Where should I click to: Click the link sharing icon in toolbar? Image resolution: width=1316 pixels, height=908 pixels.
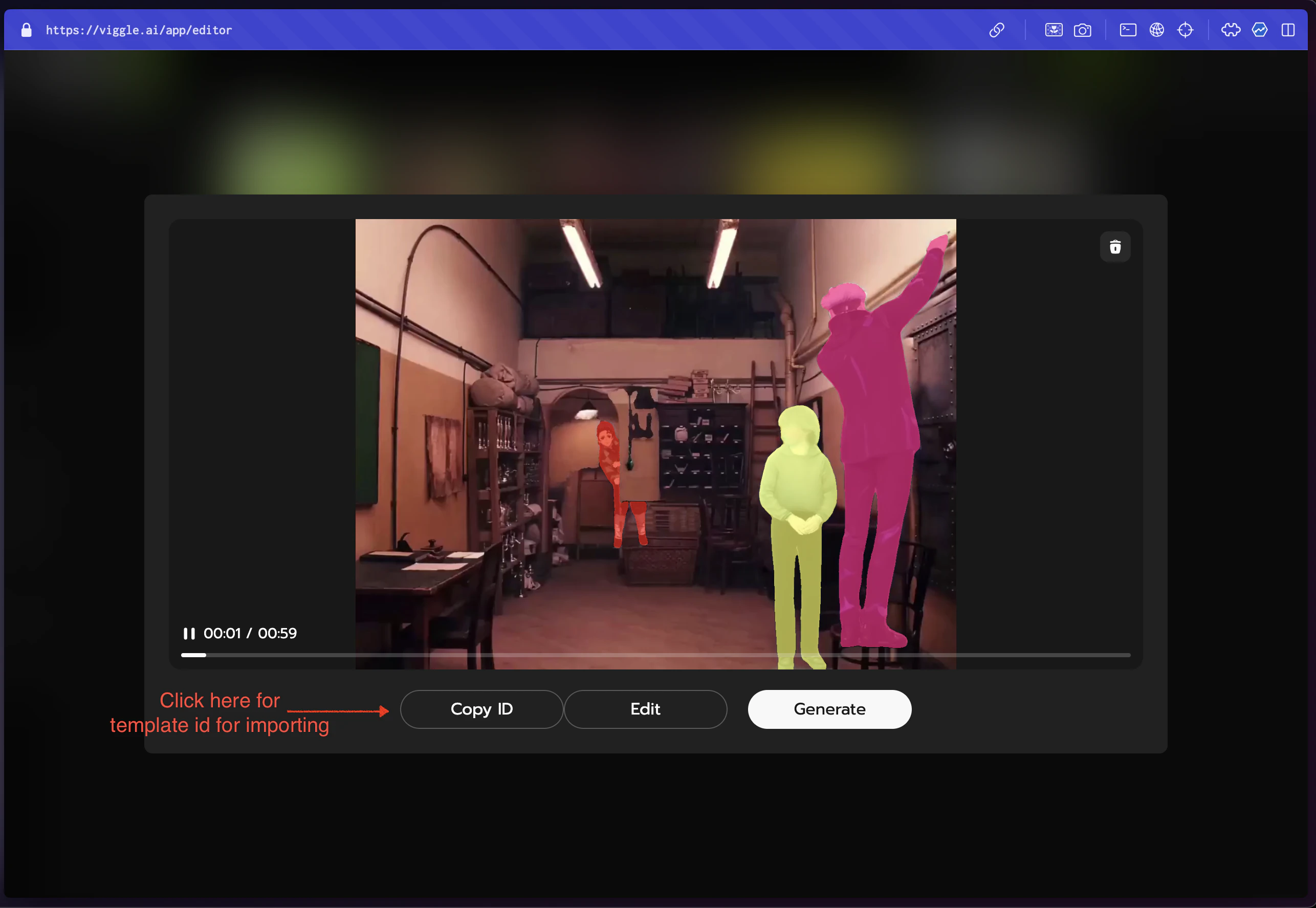tap(998, 30)
